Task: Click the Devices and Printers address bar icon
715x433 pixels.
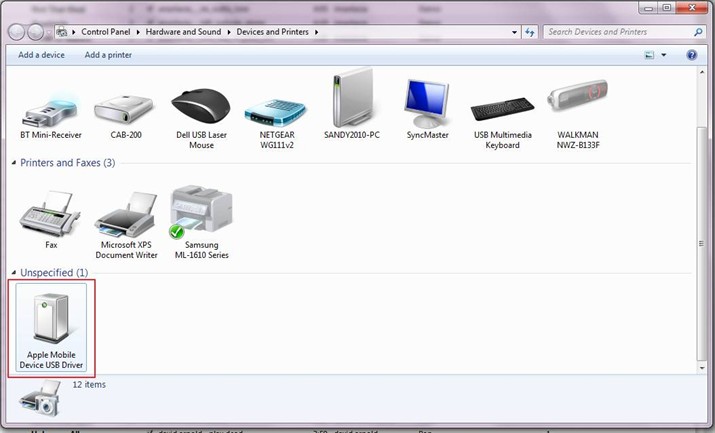Action: click(62, 32)
